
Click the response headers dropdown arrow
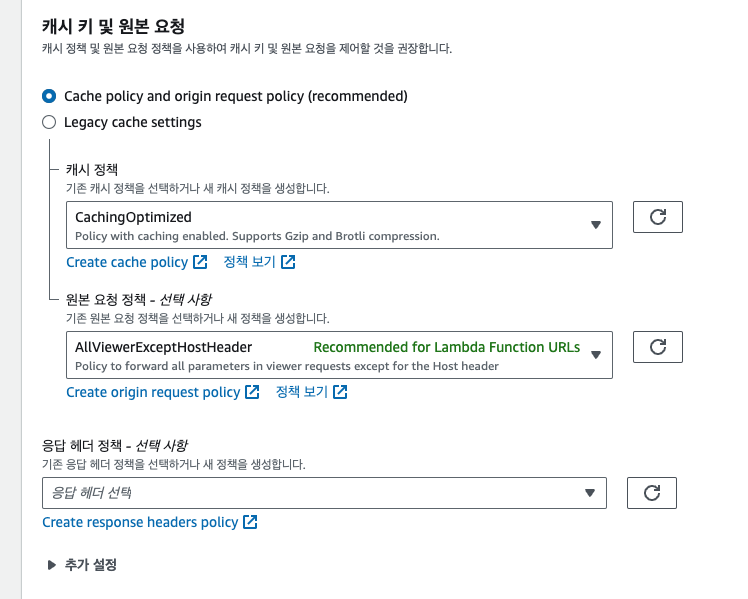point(590,493)
